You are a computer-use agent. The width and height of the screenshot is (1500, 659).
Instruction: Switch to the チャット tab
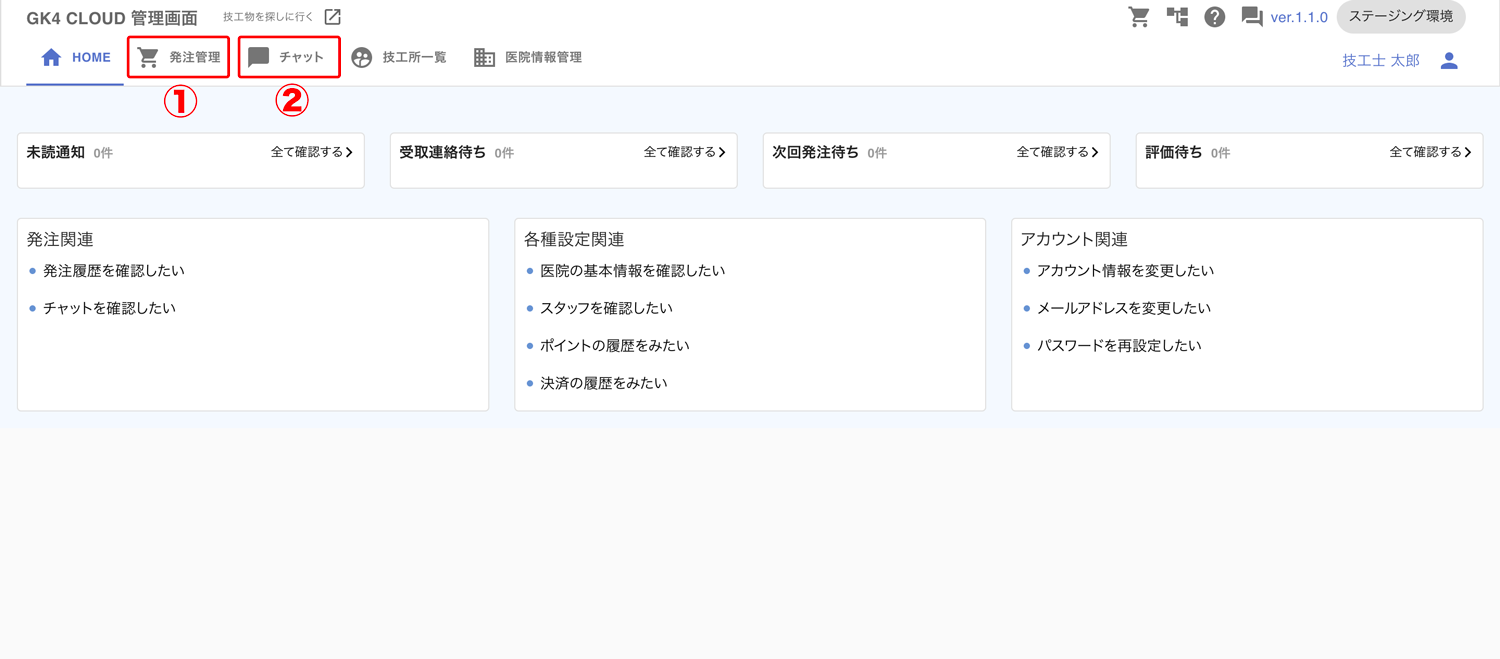289,58
